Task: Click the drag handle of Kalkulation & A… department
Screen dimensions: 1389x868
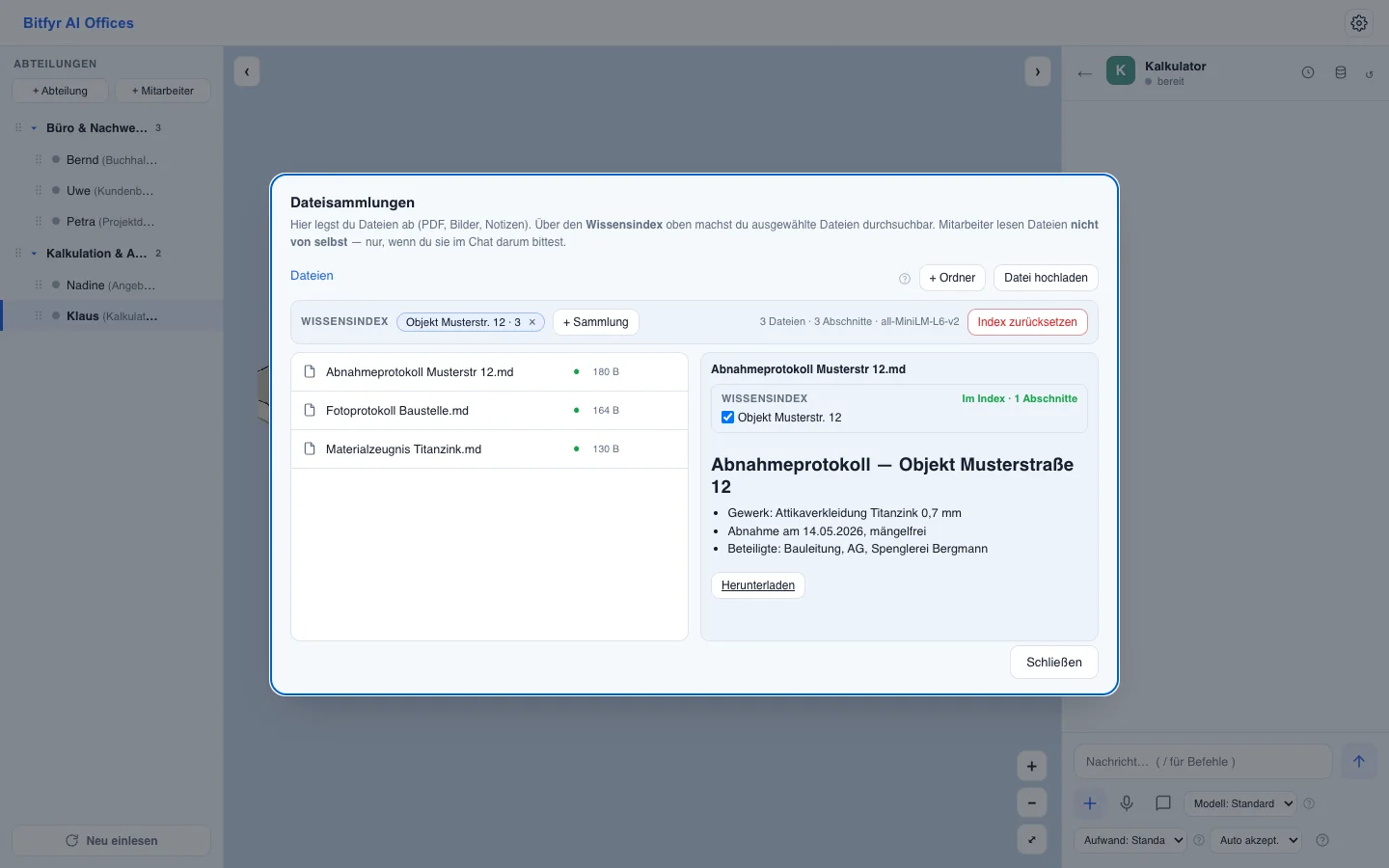Action: [x=18, y=254]
